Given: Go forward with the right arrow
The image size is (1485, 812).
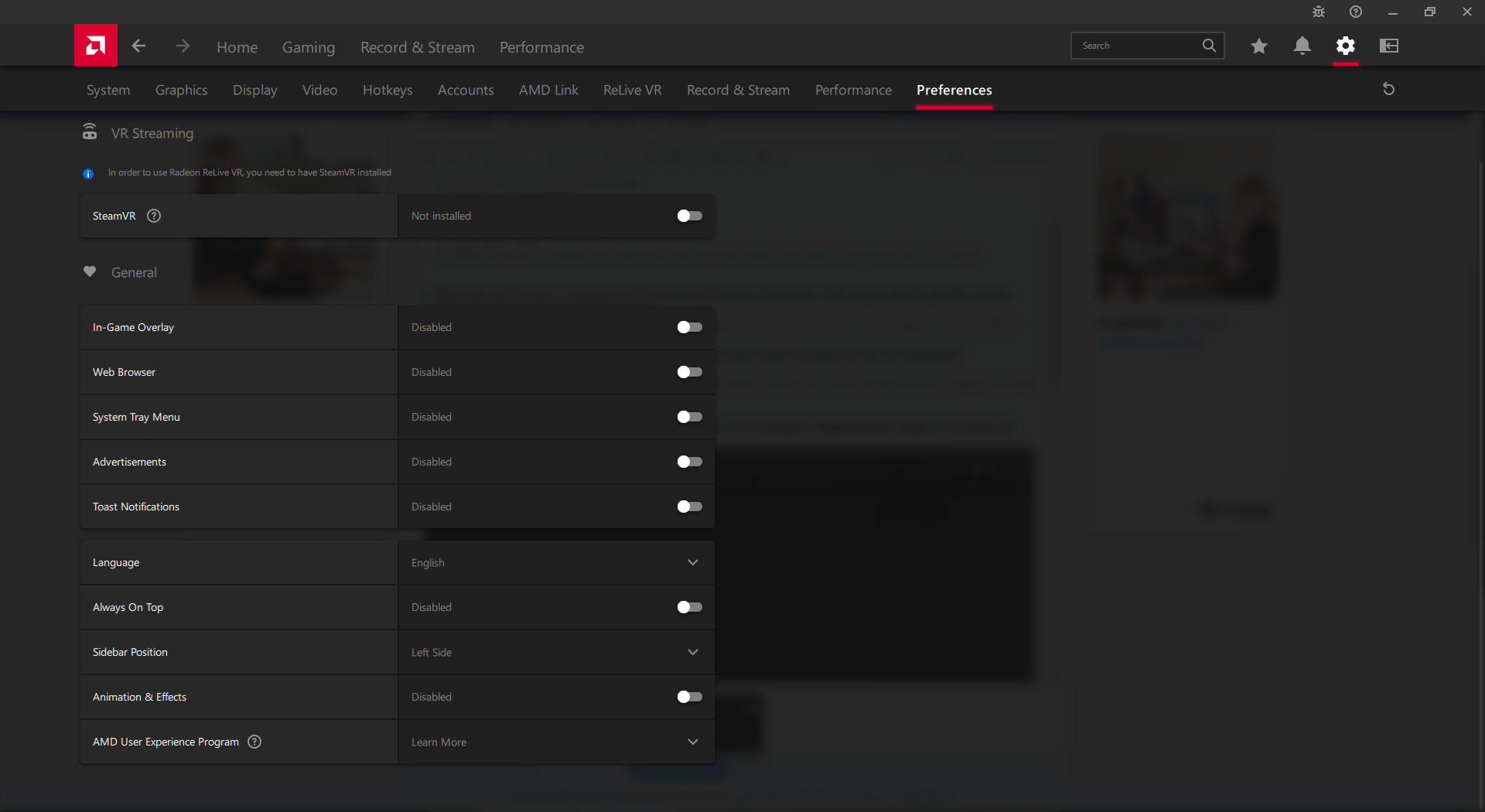Looking at the screenshot, I should (x=183, y=46).
